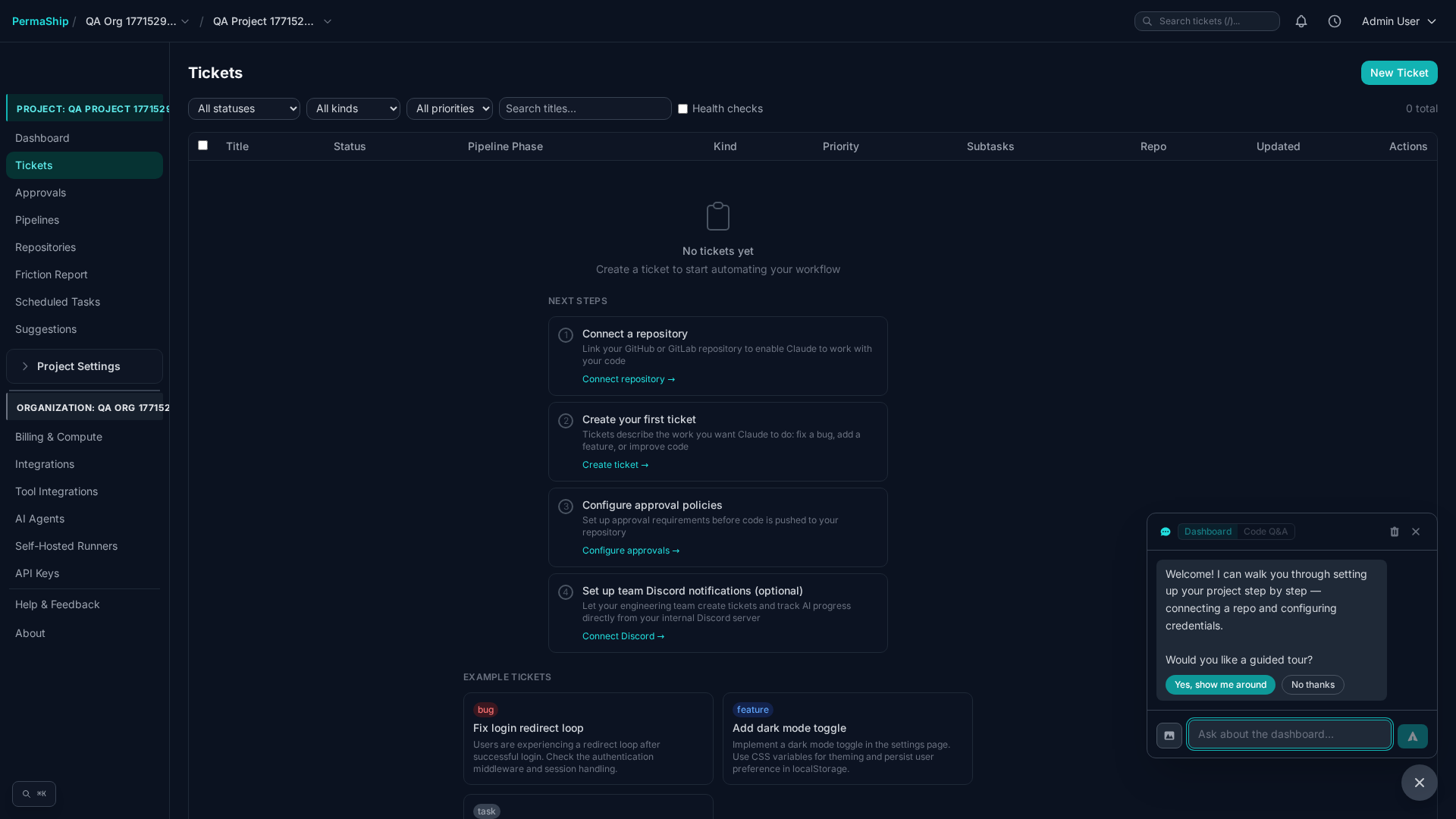Open recent activity with the clock icon

click(x=1335, y=21)
